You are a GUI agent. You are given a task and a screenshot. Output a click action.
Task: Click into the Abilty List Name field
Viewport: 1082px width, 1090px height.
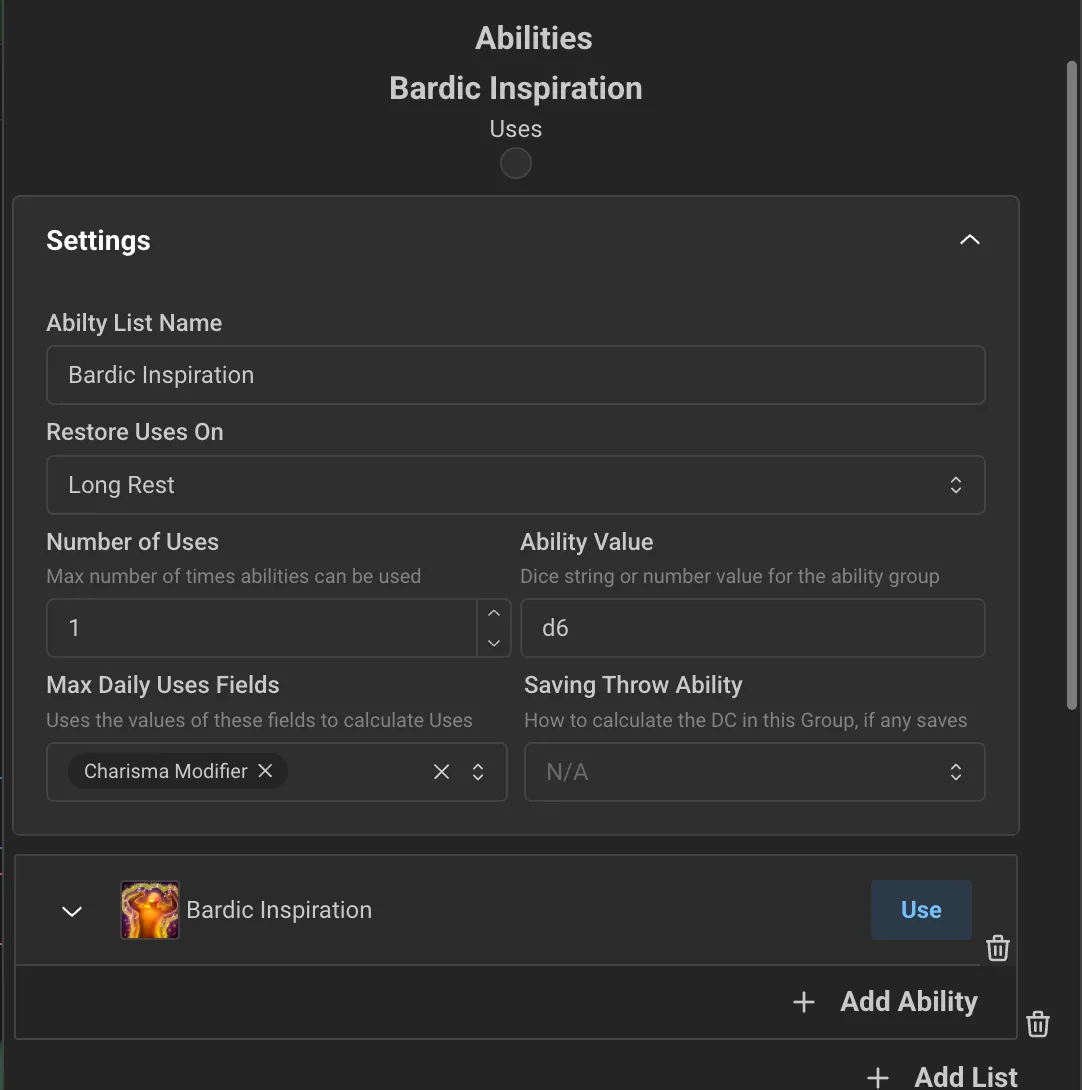coord(515,375)
